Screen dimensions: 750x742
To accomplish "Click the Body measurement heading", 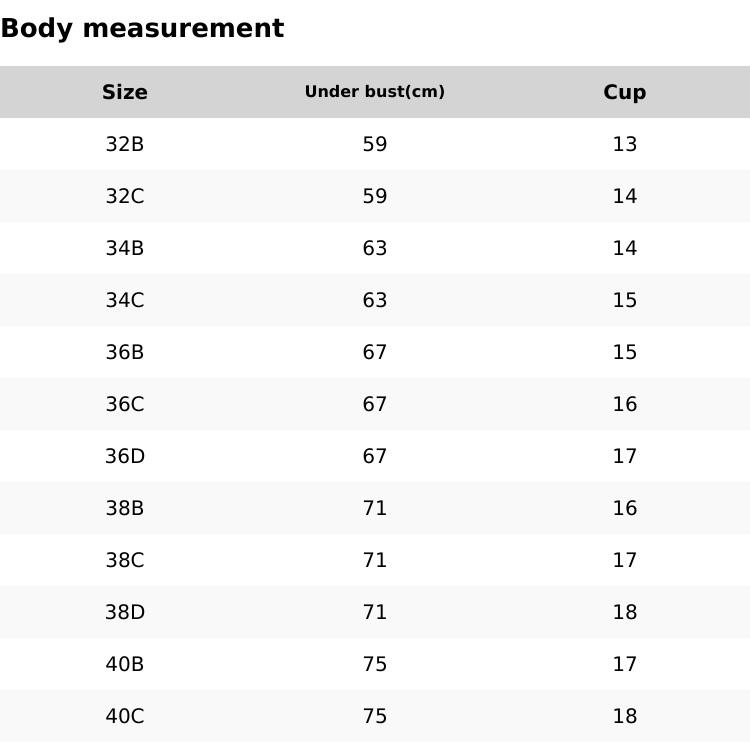I will (142, 28).
